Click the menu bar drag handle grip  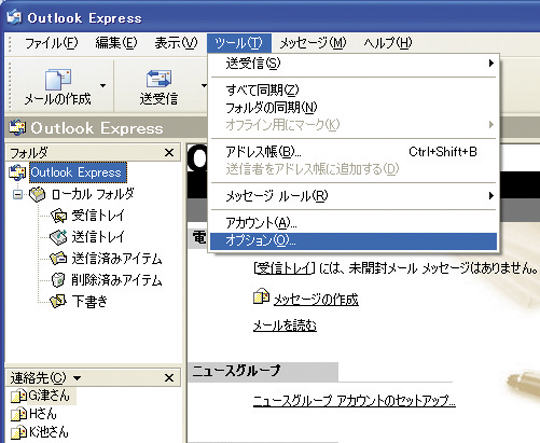10,44
